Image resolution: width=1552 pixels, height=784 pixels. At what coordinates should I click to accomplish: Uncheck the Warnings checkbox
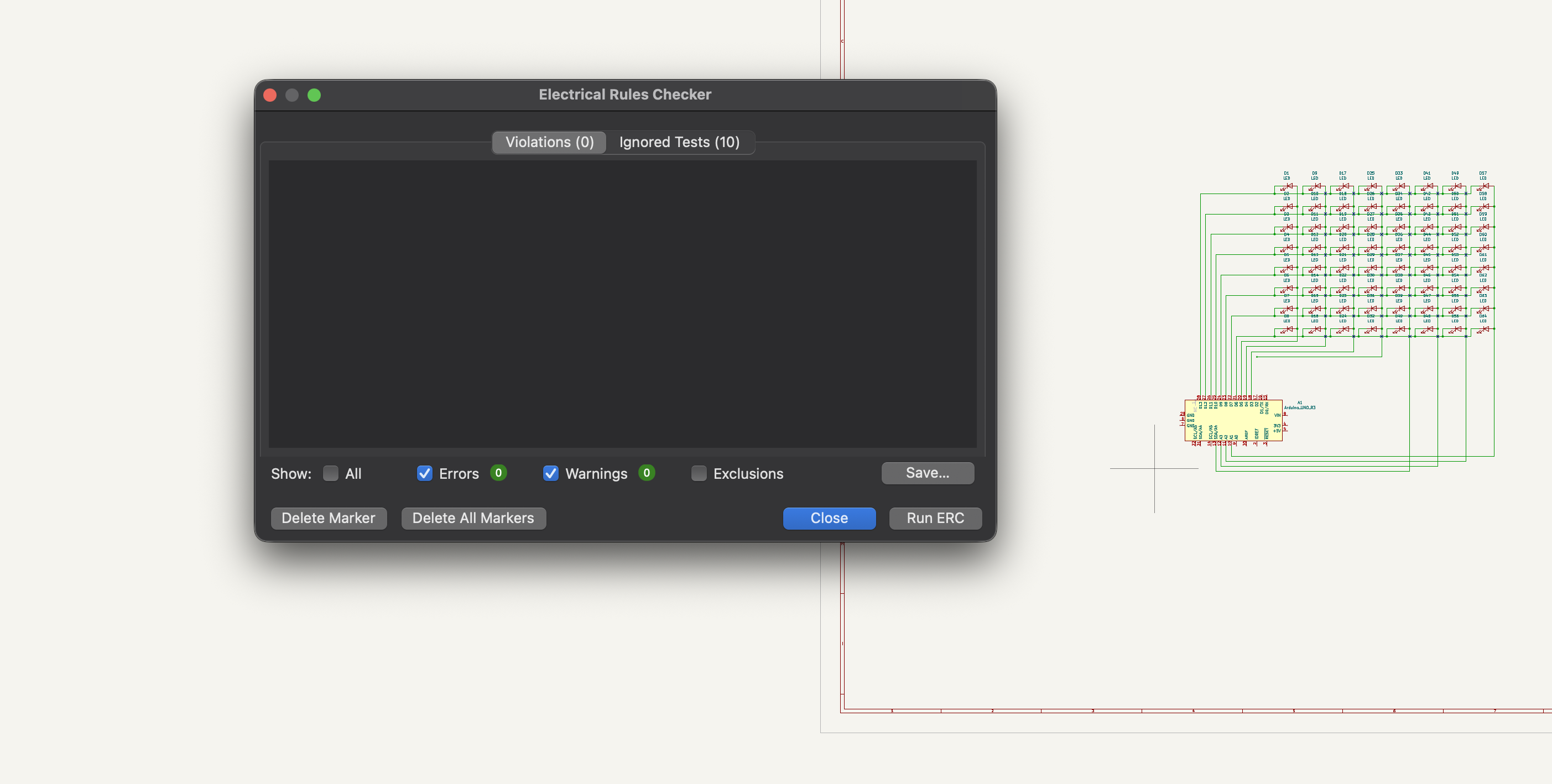coord(550,473)
